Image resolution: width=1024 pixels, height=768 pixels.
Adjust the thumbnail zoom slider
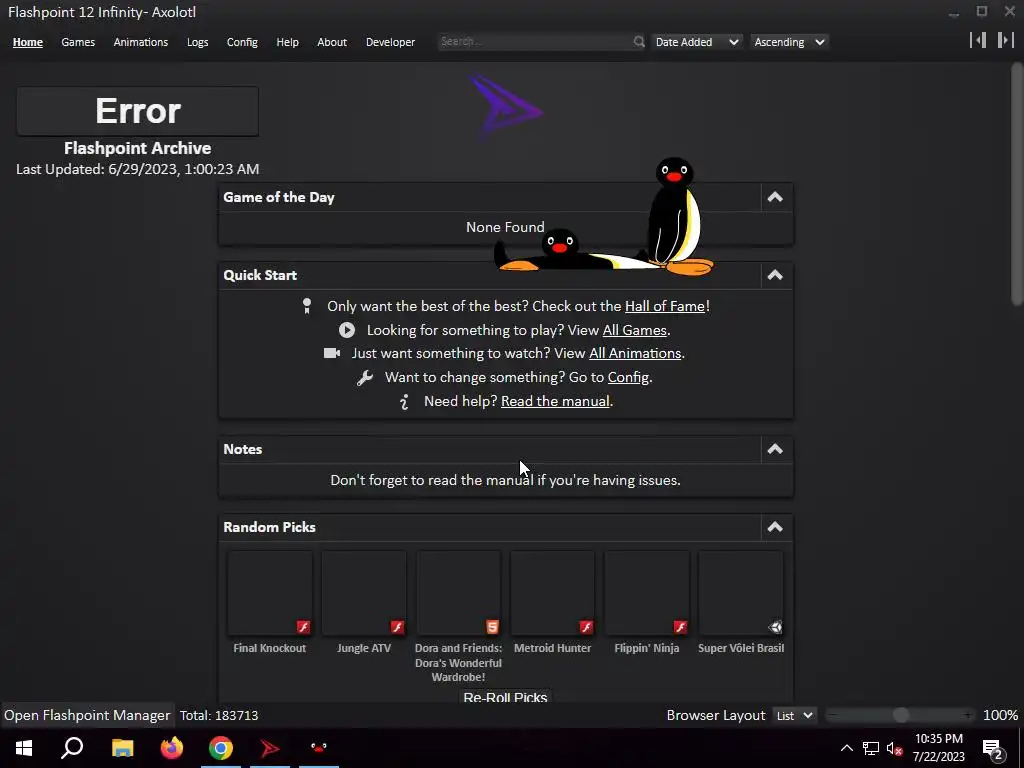point(901,716)
